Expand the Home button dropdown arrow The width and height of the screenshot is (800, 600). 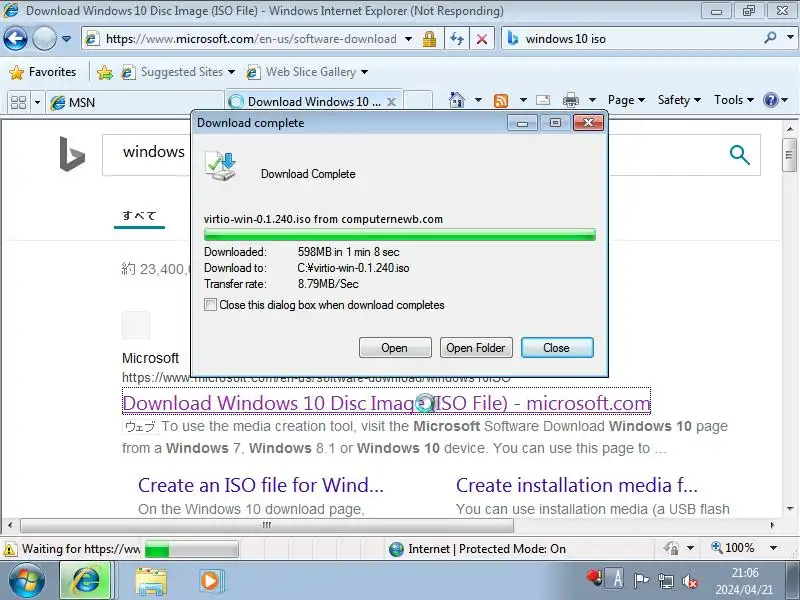(478, 100)
